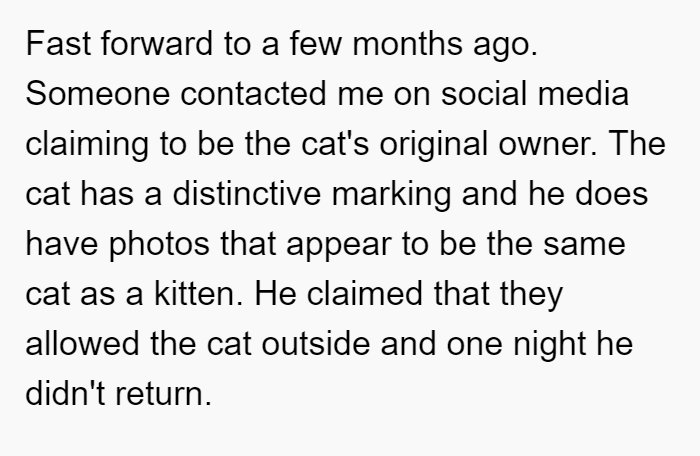The width and height of the screenshot is (700, 456).
Task: Click the word "social" in second line
Action: 484,94
